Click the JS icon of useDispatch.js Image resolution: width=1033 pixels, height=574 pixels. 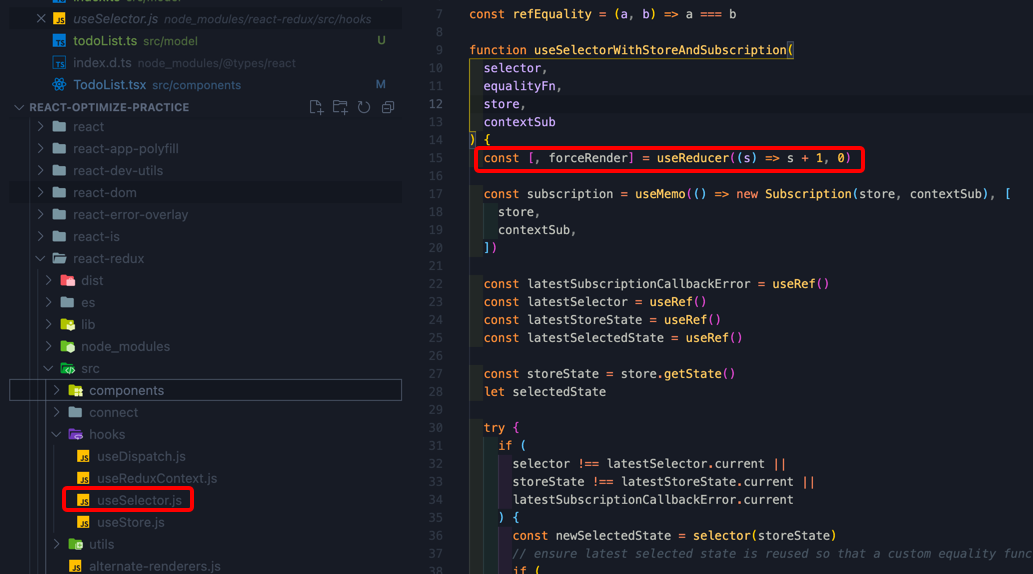coord(83,456)
